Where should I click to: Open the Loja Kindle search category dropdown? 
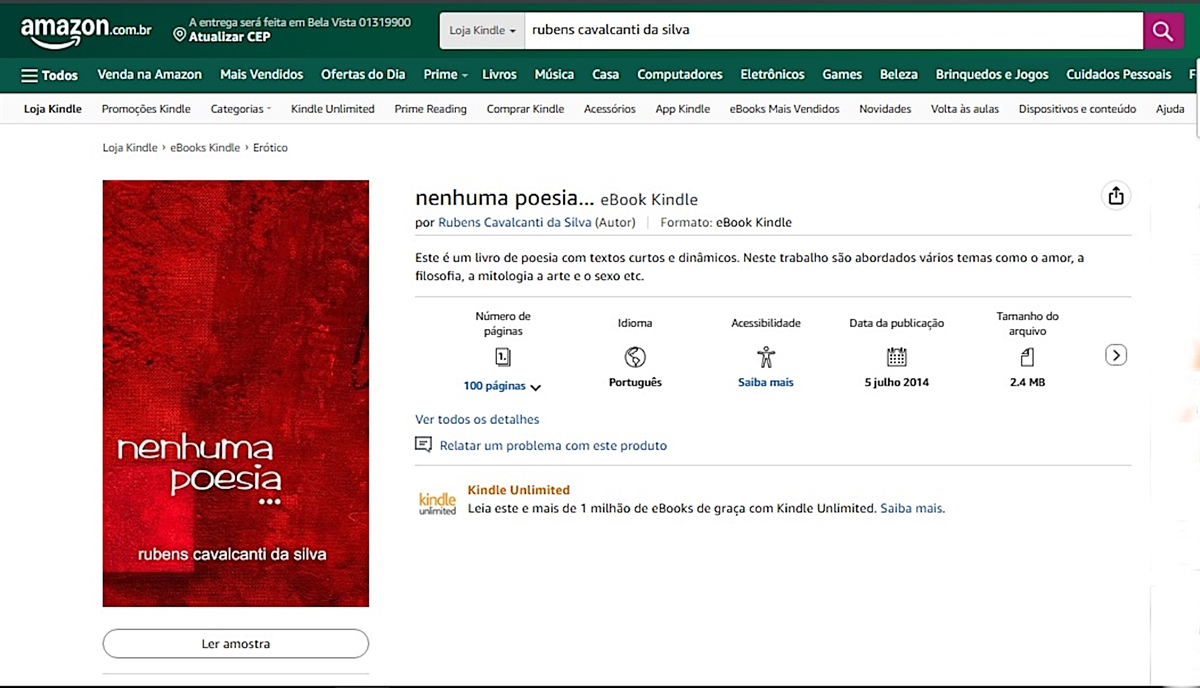pyautogui.click(x=483, y=31)
